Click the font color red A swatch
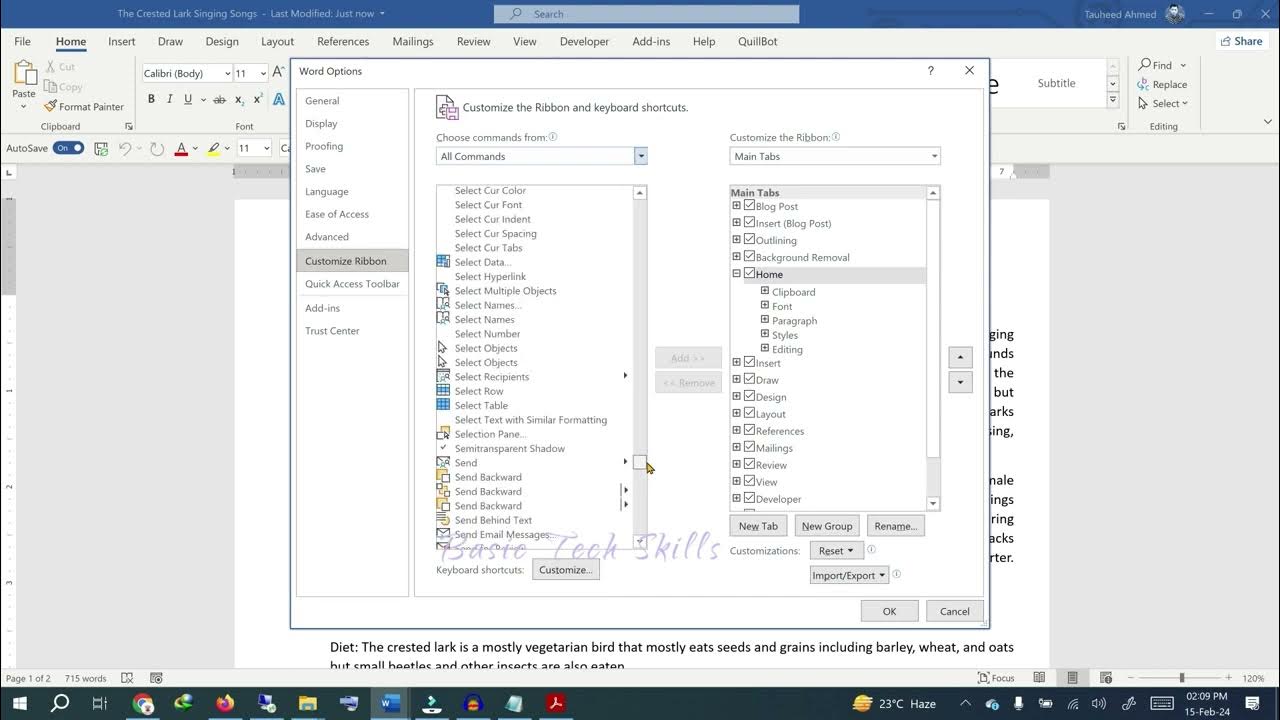This screenshot has width=1280, height=720. (181, 148)
